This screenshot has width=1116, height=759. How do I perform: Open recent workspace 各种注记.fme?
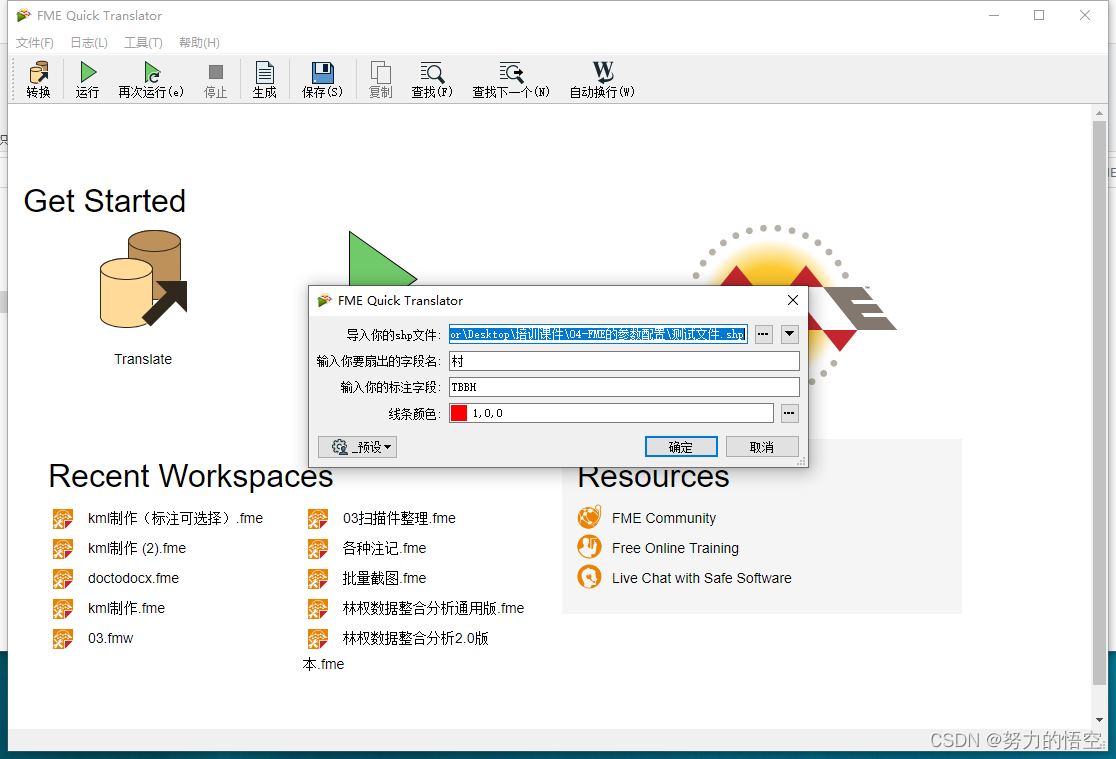(384, 548)
